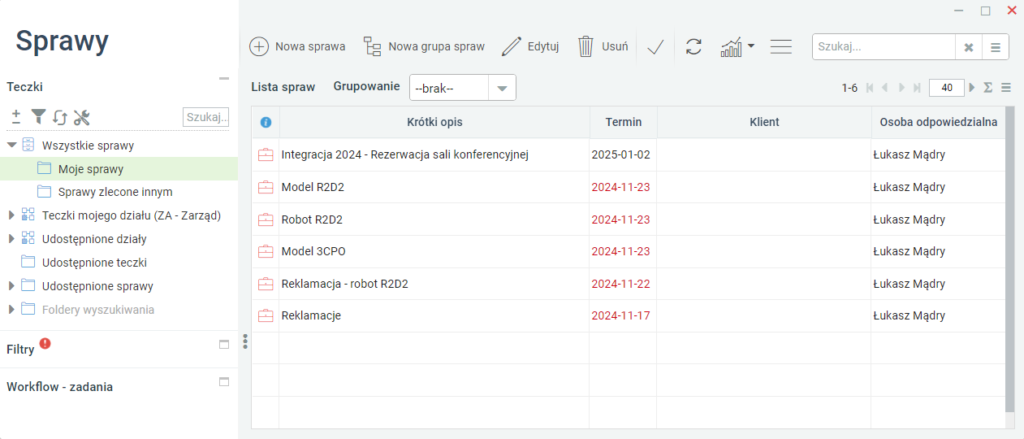Click the red alert icon next to Filtry
Image resolution: width=1024 pixels, height=439 pixels.
click(45, 343)
